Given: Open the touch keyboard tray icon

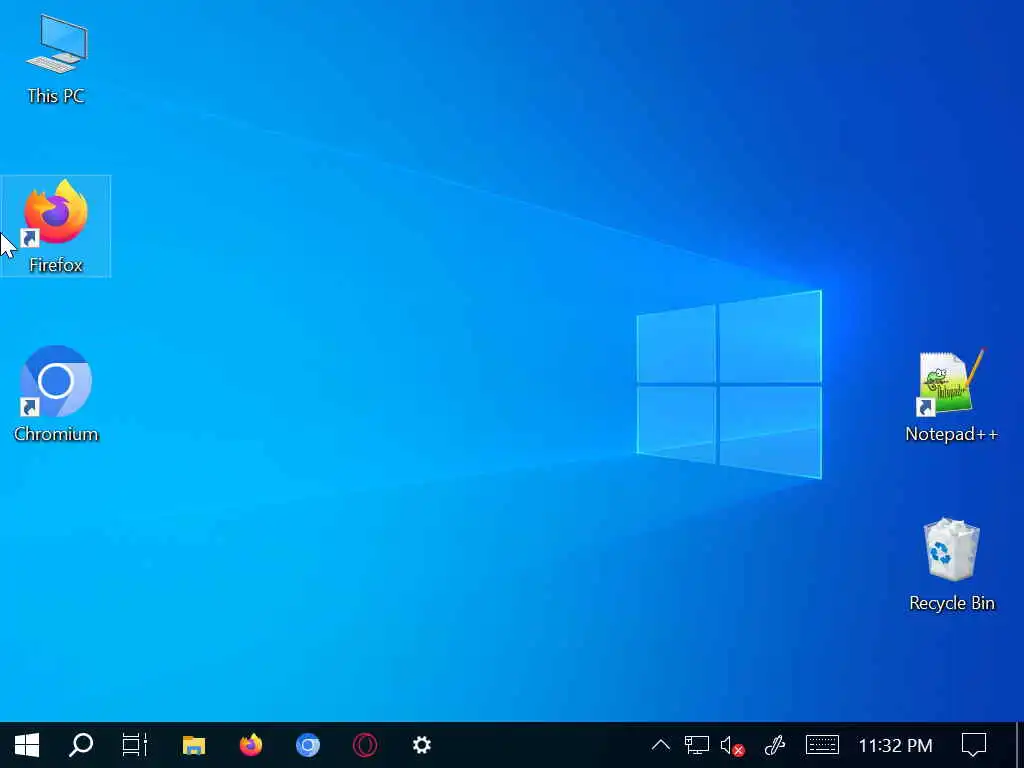Looking at the screenshot, I should (x=822, y=745).
